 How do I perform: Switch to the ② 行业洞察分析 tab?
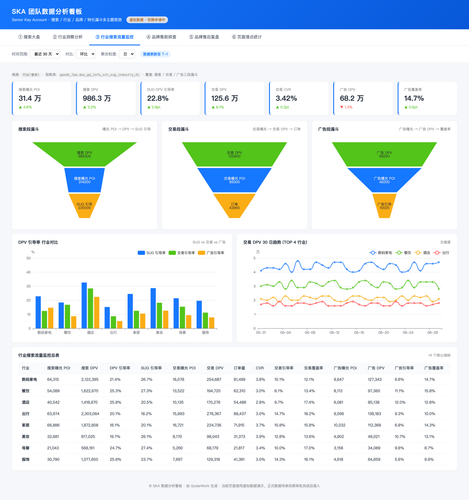(x=68, y=37)
